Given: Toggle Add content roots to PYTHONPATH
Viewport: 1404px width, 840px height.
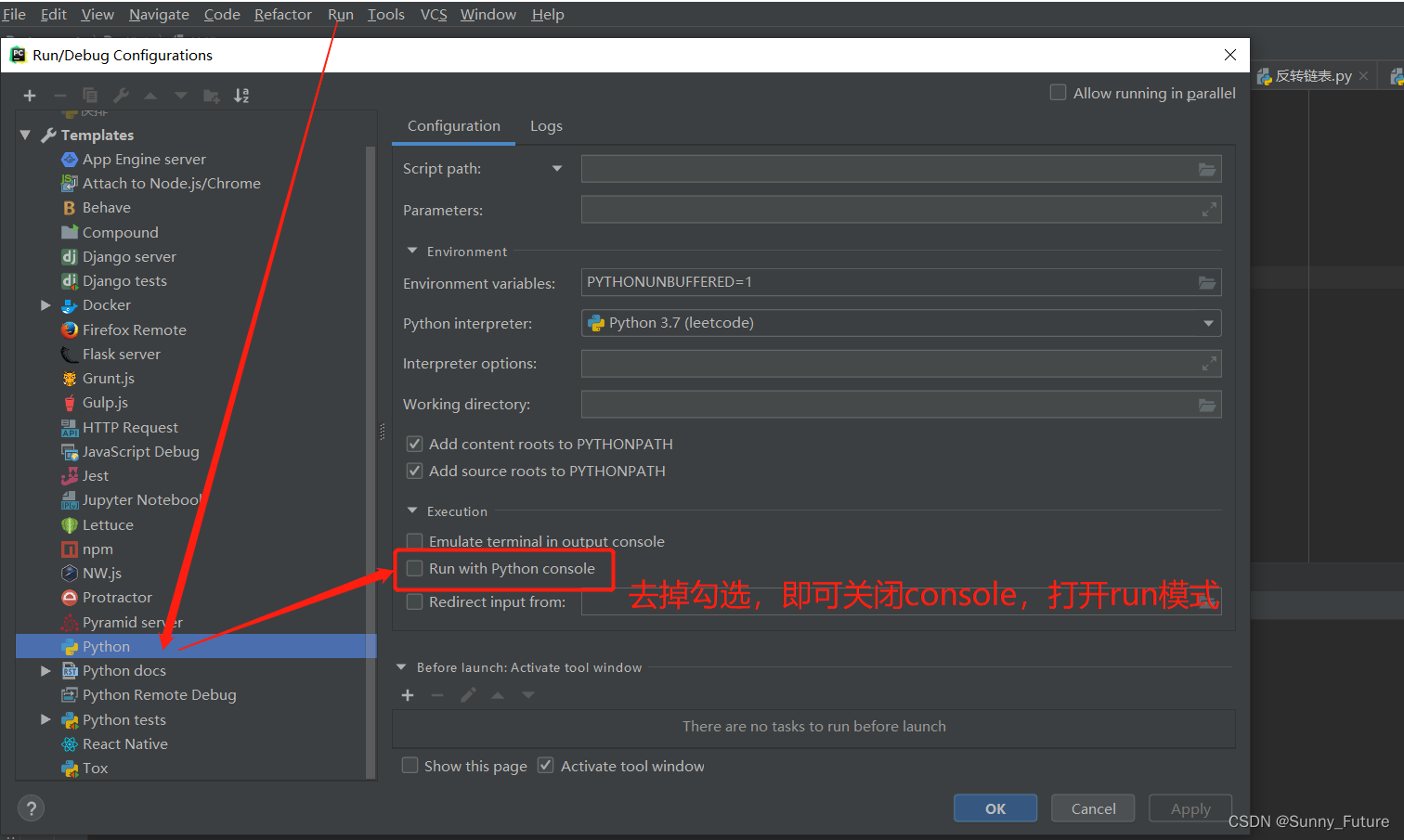Looking at the screenshot, I should pyautogui.click(x=415, y=445).
